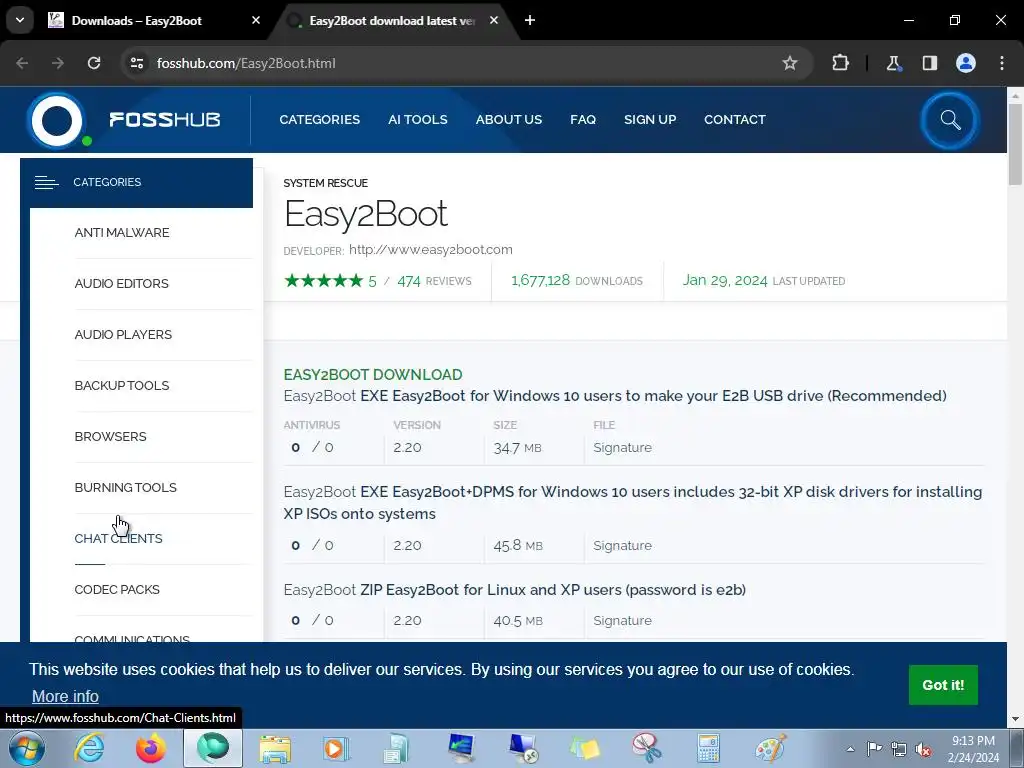Open the CATEGORIES top navigation item

click(319, 120)
